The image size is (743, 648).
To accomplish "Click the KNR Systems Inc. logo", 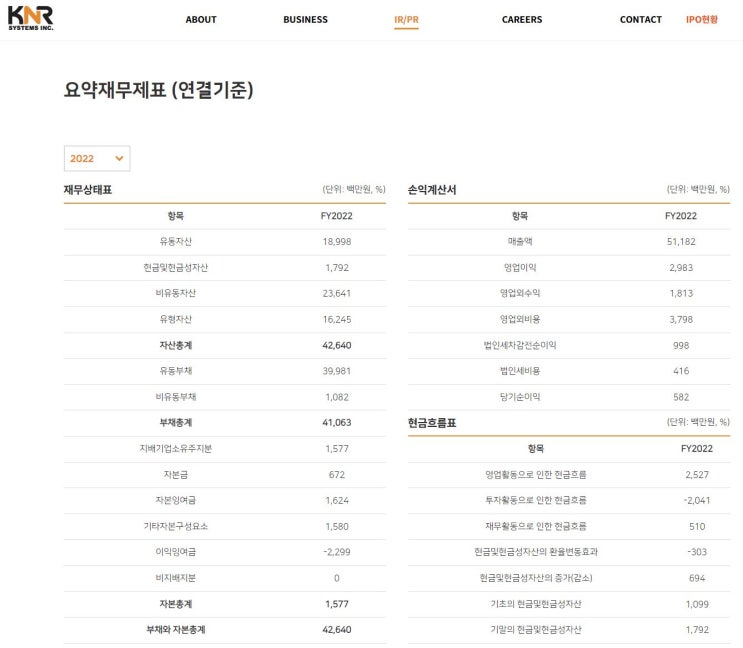I will pyautogui.click(x=31, y=18).
